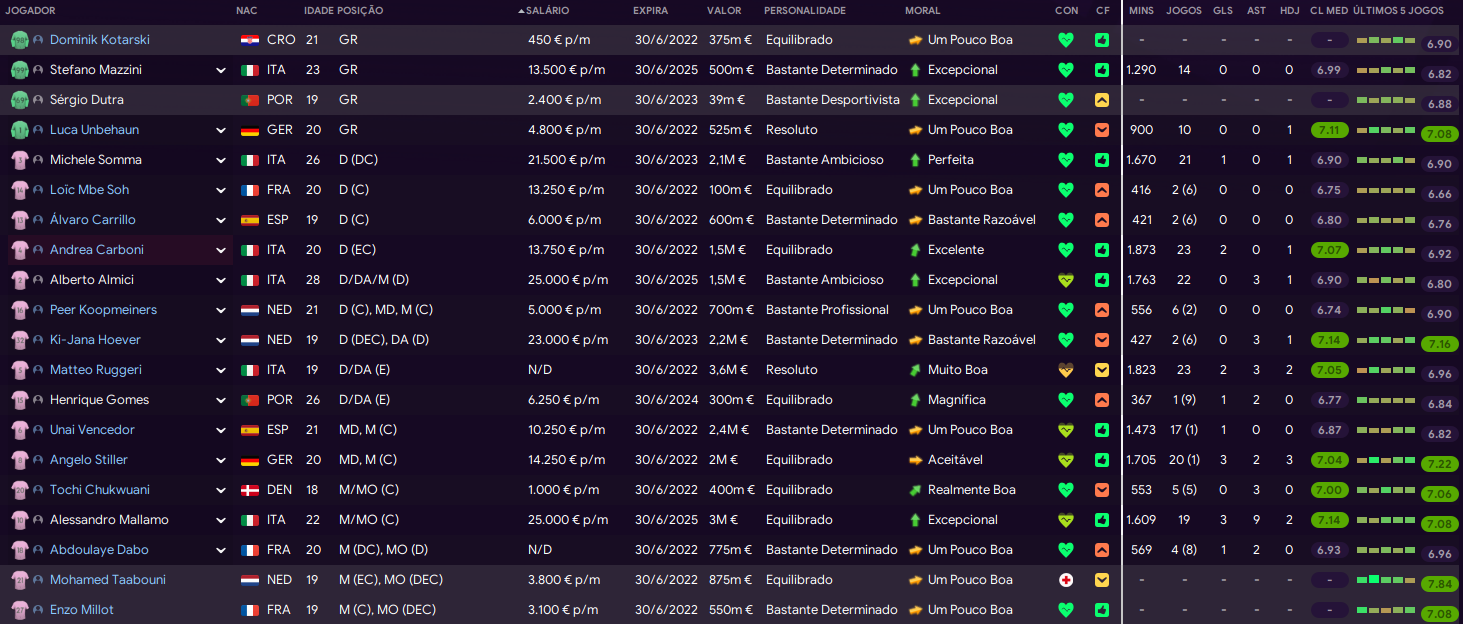Expand the chevron beside Abdoulaye Dabo
Viewport: 1463px width, 624px height.
(221, 550)
